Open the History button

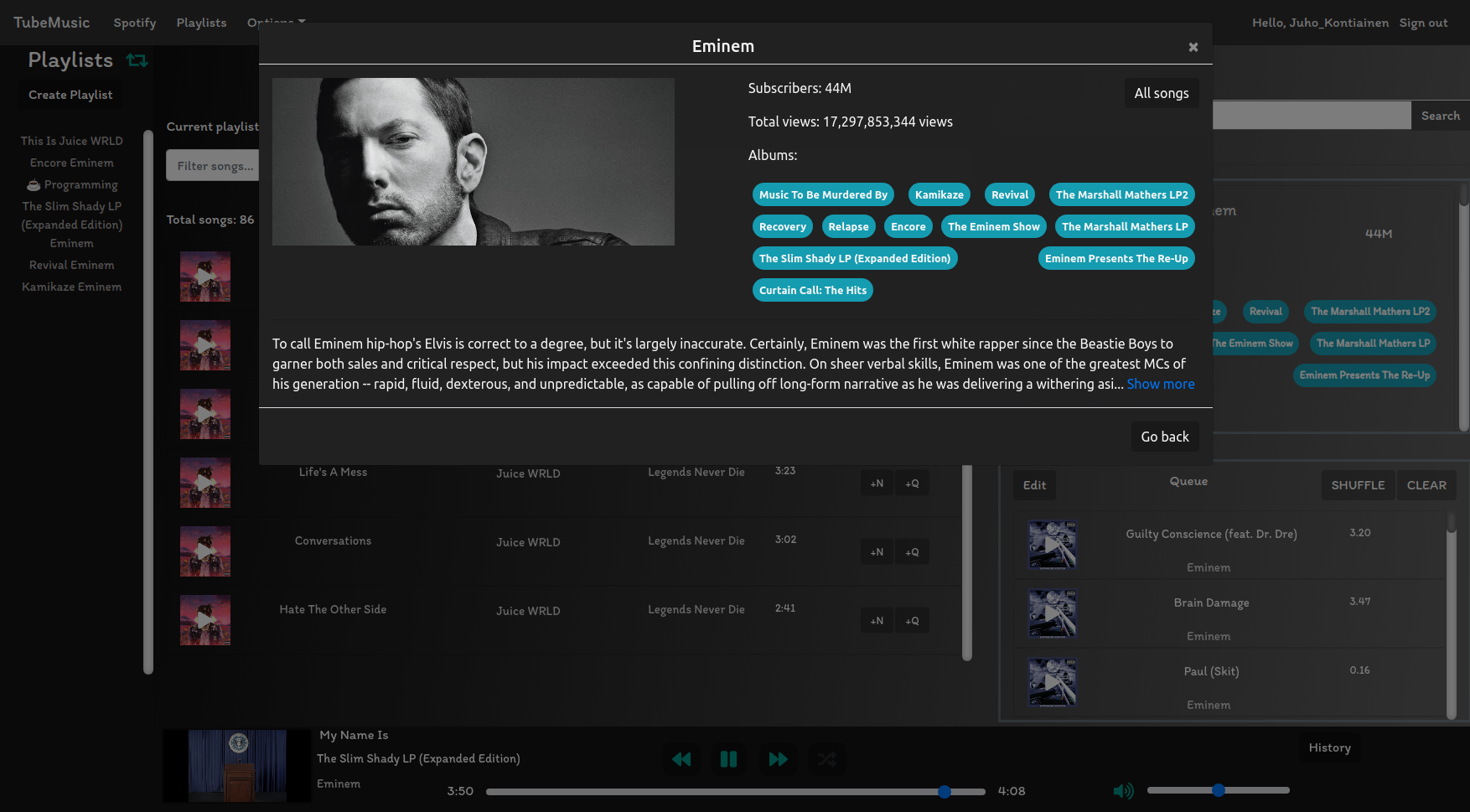[x=1330, y=747]
